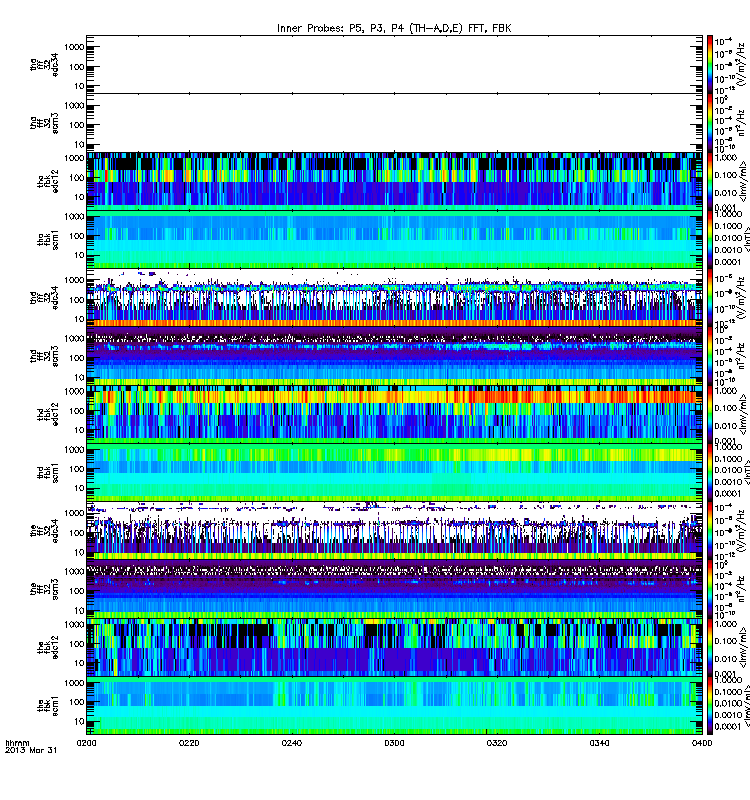
Task: Click the 'thd fbk edc12' y-axis label
Action: click(x=48, y=414)
